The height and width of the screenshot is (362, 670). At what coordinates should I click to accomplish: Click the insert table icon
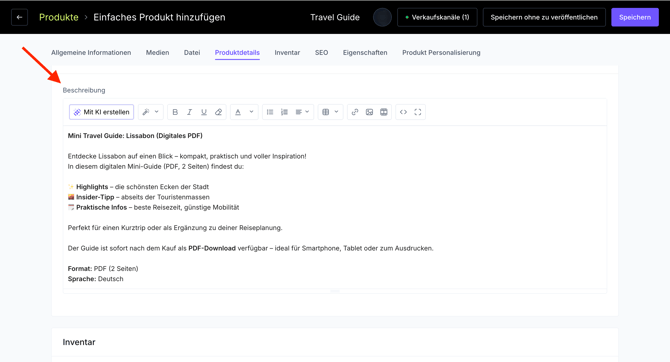click(x=326, y=112)
